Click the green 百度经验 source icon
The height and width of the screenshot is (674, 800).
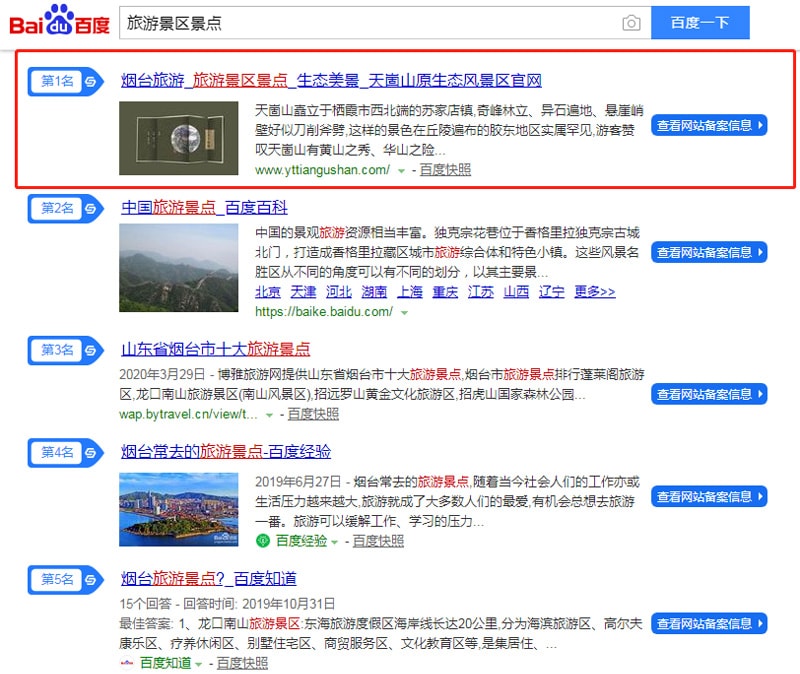[263, 540]
